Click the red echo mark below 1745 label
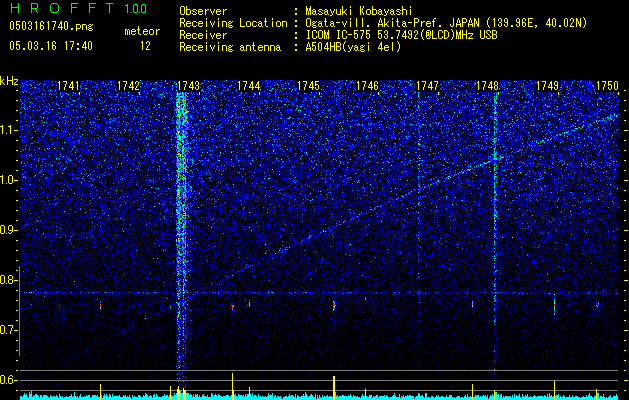Viewport: 629px width, 400px height. pyautogui.click(x=334, y=306)
